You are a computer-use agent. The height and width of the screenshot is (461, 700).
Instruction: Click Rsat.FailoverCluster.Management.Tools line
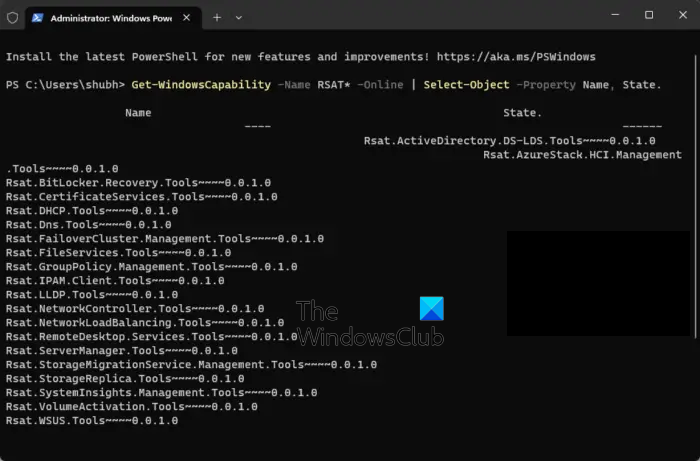(165, 239)
